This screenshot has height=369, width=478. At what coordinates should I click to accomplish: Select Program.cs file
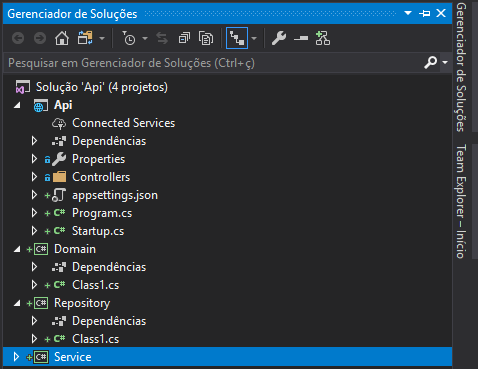pyautogui.click(x=102, y=213)
